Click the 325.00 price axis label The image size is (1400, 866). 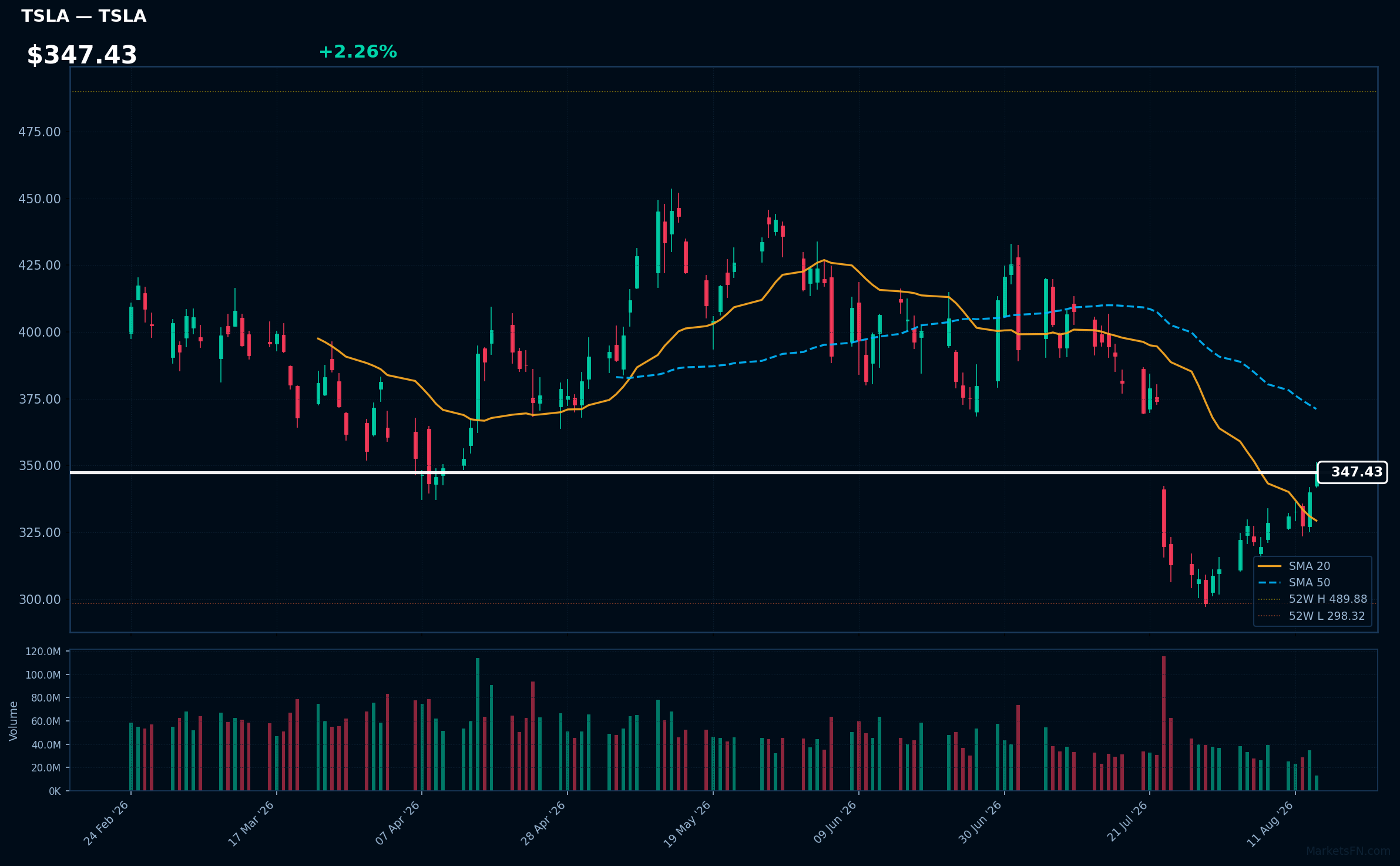[39, 532]
